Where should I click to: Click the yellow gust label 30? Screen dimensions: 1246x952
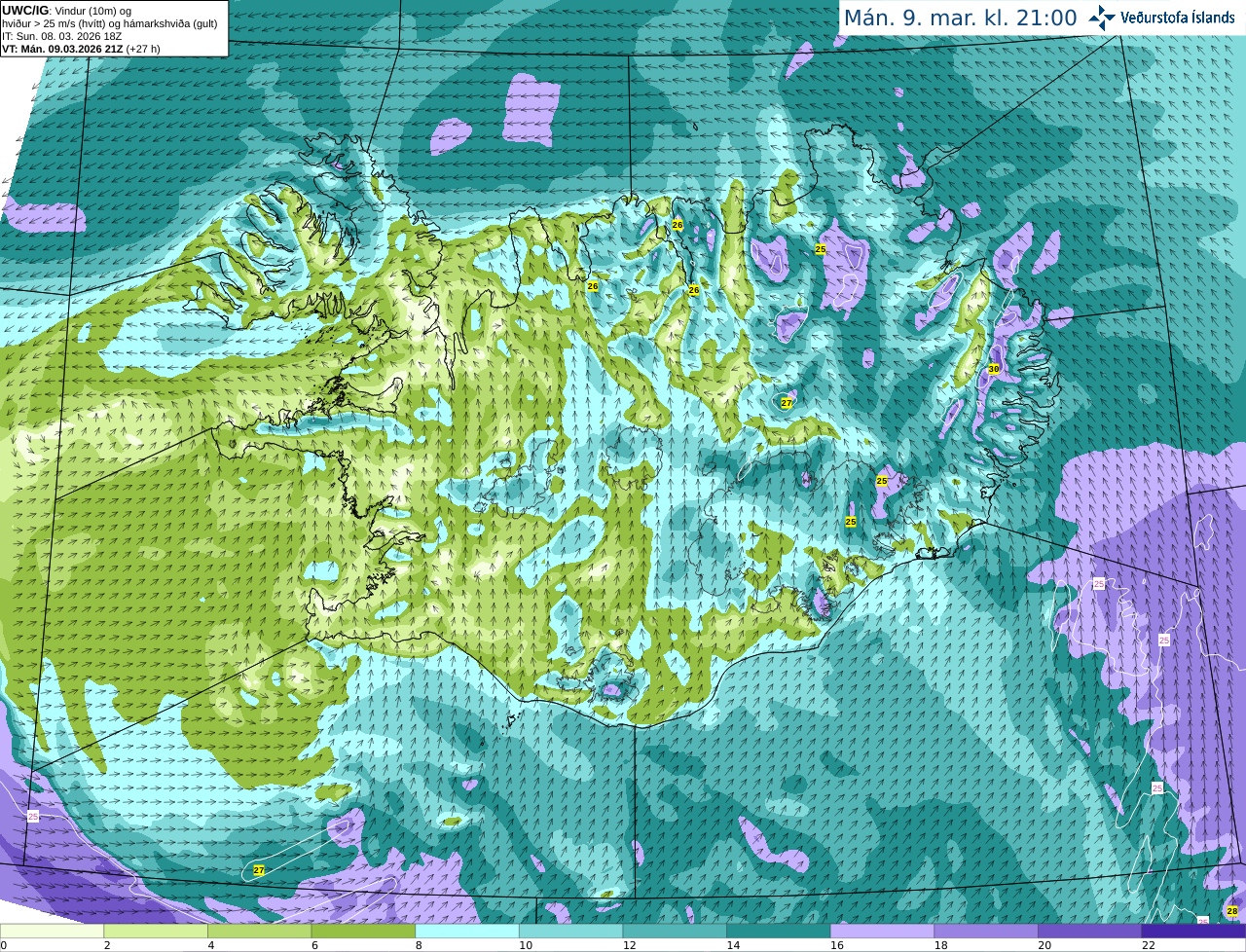[994, 369]
